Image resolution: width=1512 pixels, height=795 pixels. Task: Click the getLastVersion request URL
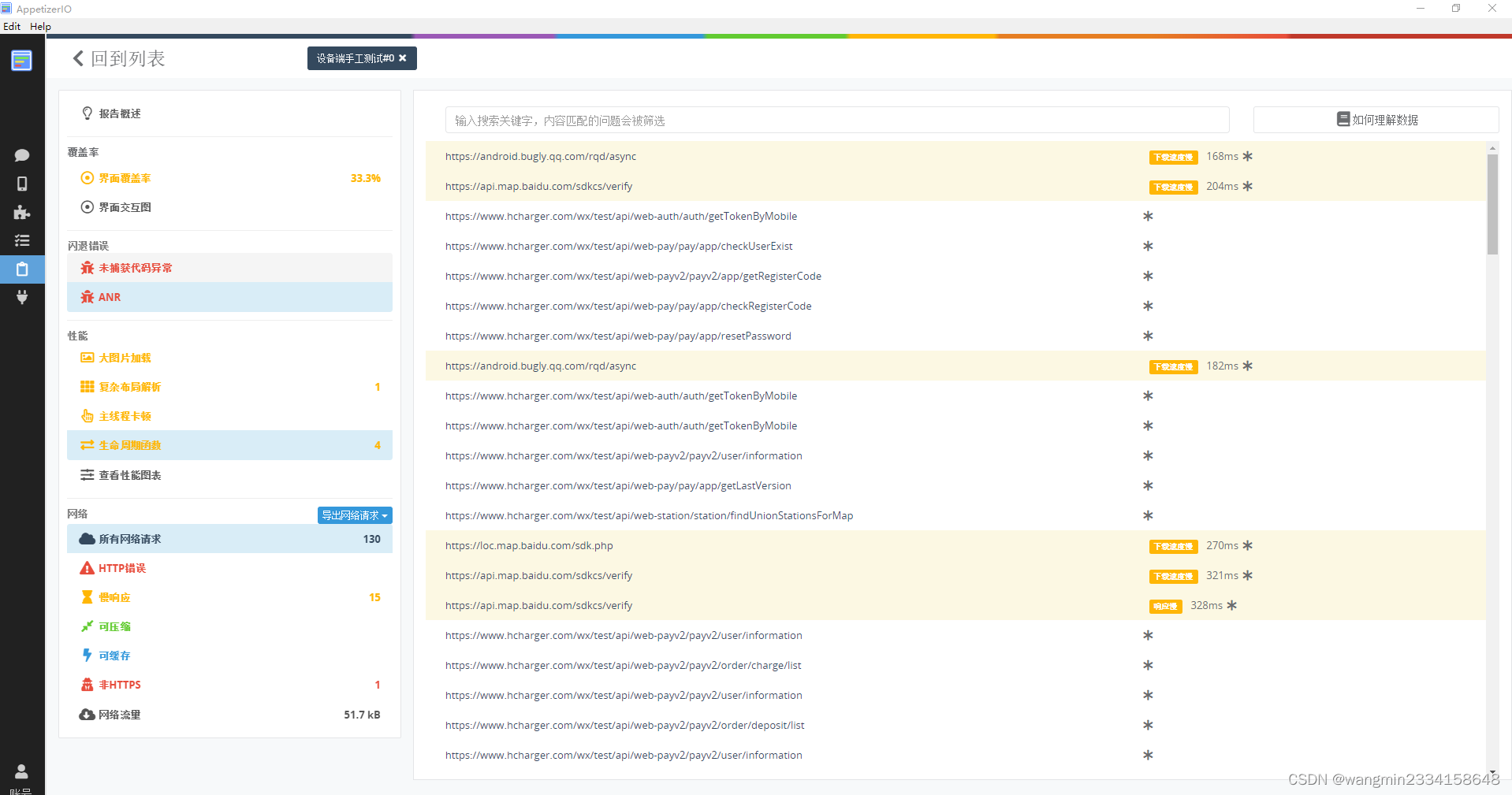click(618, 485)
